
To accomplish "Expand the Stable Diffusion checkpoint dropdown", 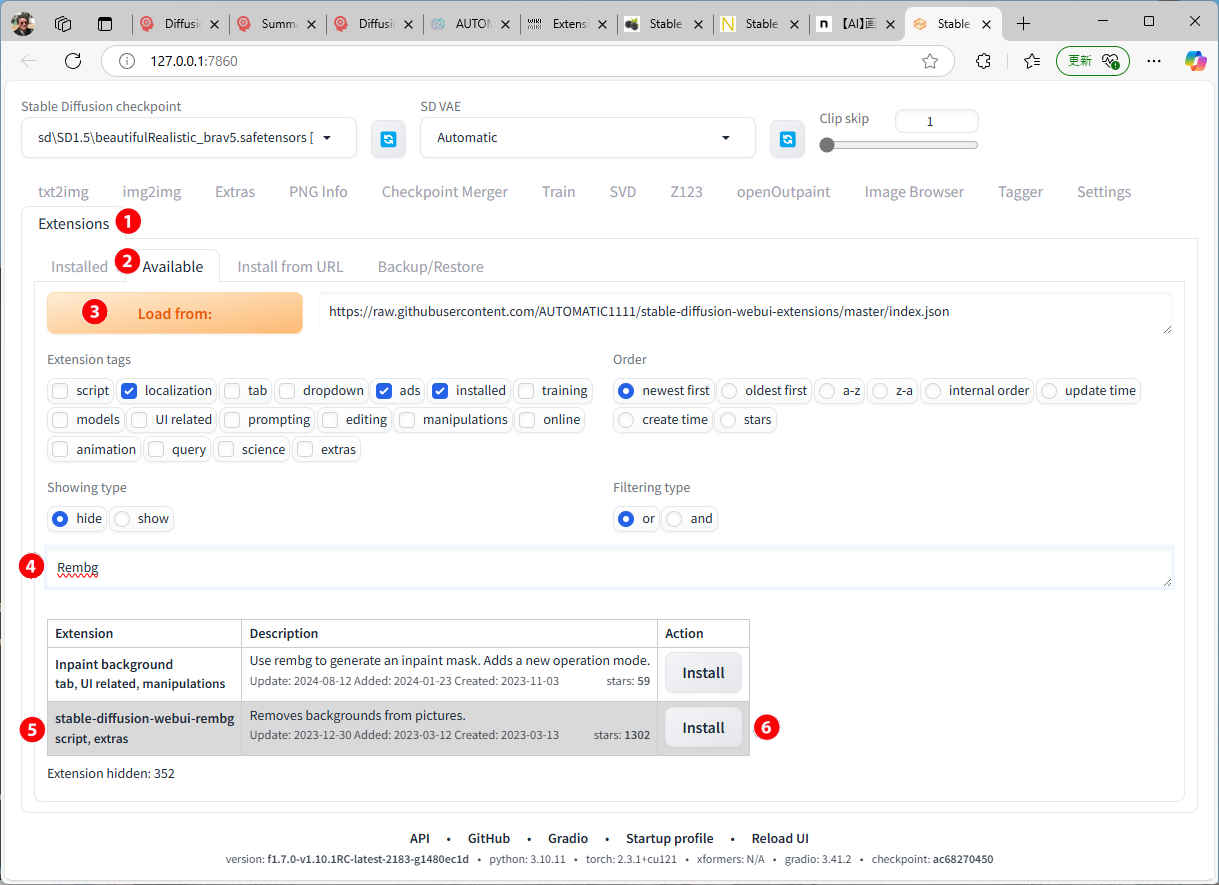I will click(326, 138).
